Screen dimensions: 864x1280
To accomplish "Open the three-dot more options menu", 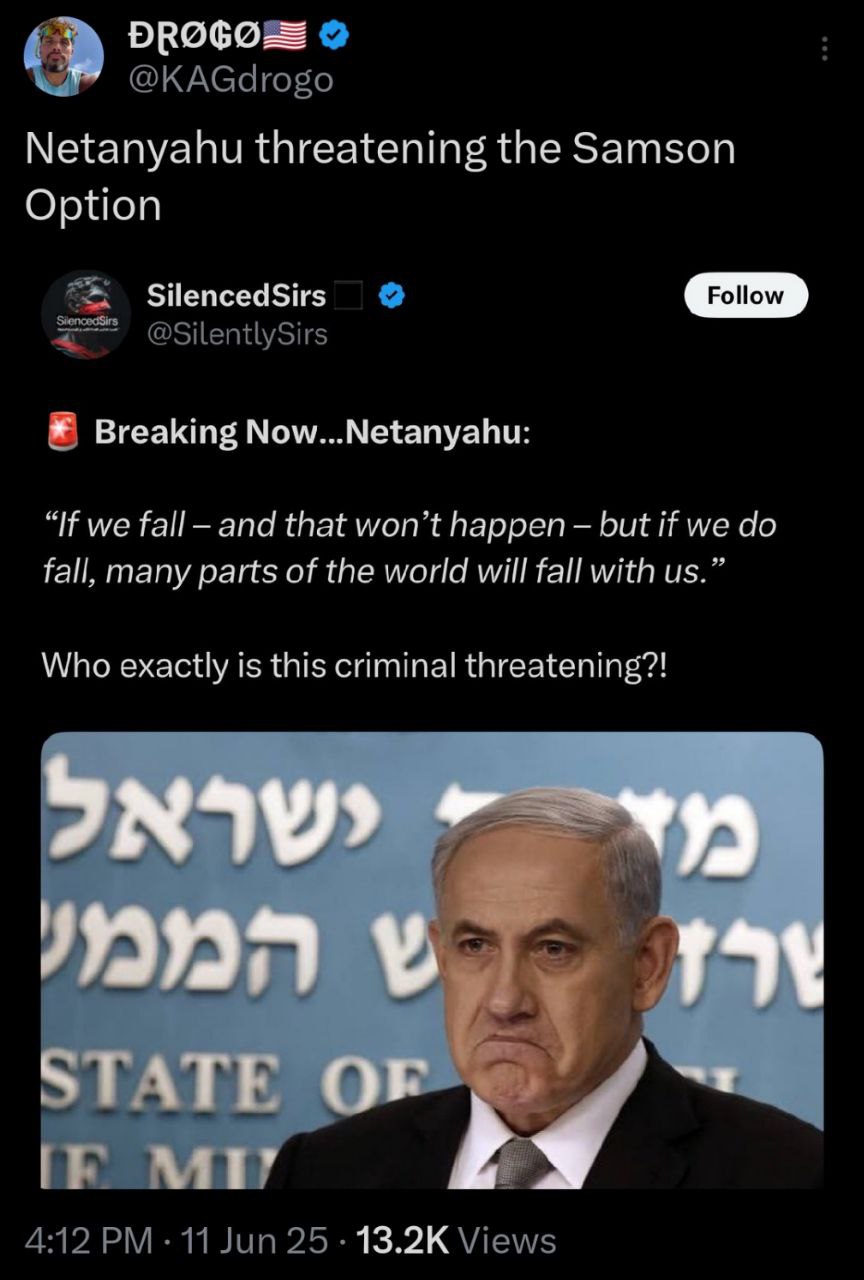I will (x=825, y=49).
